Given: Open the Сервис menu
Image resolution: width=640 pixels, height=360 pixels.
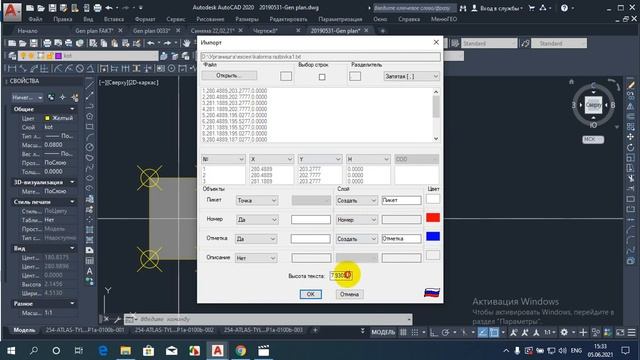Looking at the screenshot, I should (176, 19).
